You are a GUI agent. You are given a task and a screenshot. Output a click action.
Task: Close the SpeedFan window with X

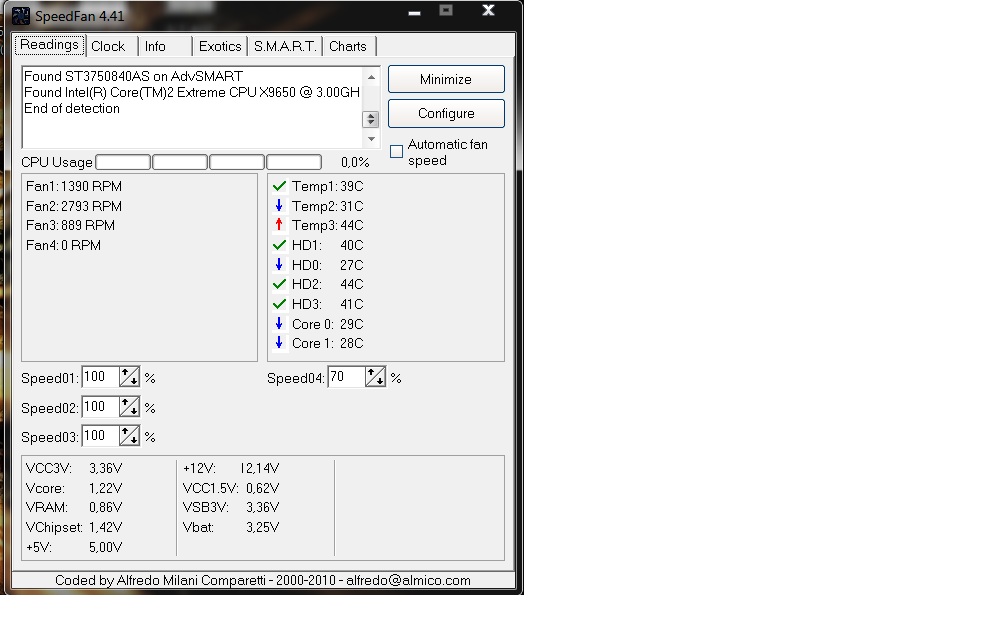coord(489,10)
